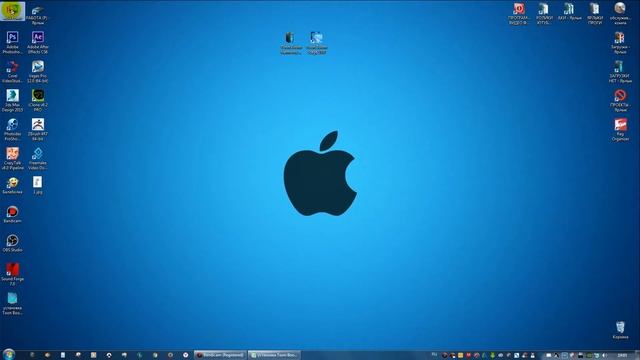Select the Adobe After Effects CS6 shortcut
Image resolution: width=640 pixels, height=360 pixels.
pyautogui.click(x=38, y=42)
